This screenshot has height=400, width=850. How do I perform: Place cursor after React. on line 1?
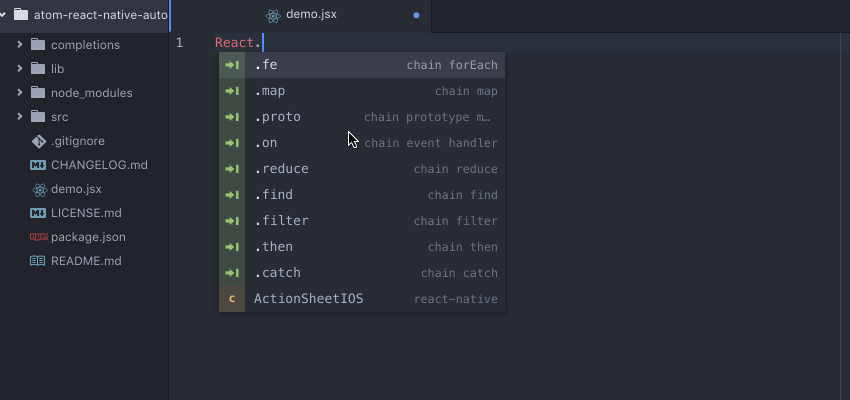(263, 43)
